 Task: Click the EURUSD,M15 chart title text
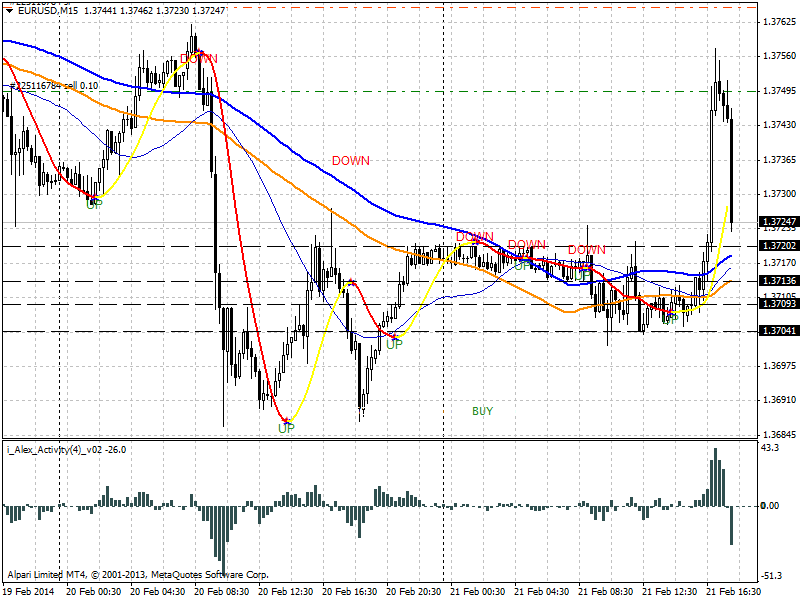point(48,11)
